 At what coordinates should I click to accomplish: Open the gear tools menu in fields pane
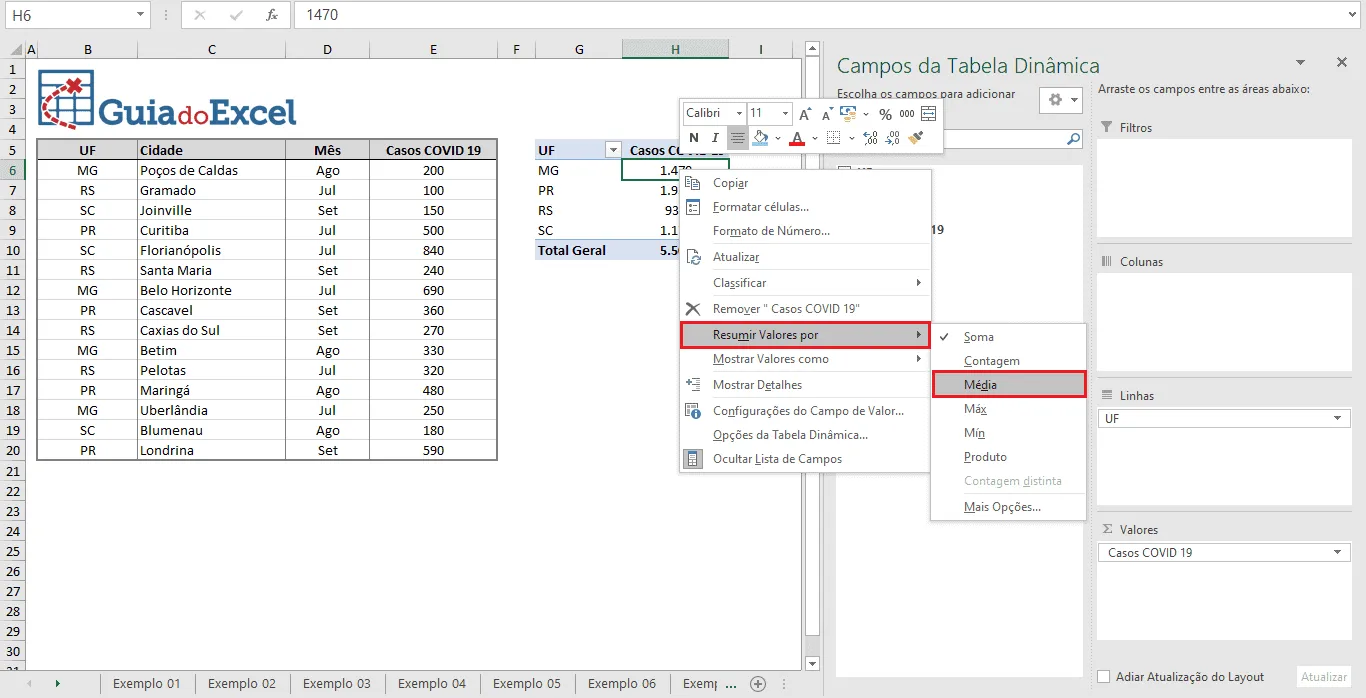(1061, 100)
